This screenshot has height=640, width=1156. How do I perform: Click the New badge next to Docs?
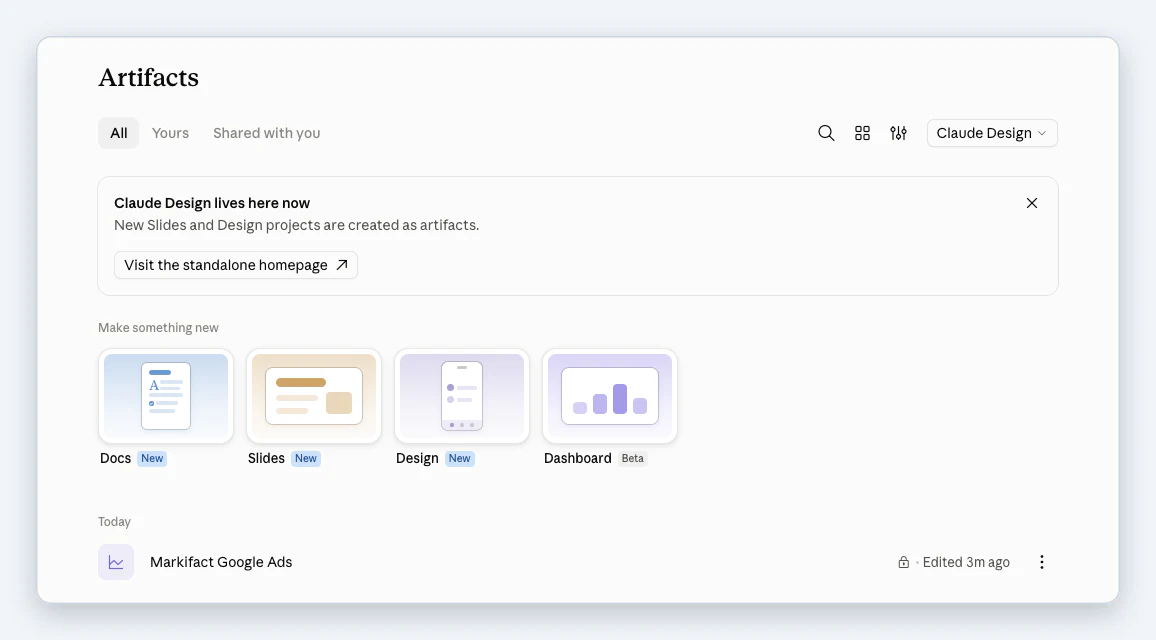coord(152,458)
